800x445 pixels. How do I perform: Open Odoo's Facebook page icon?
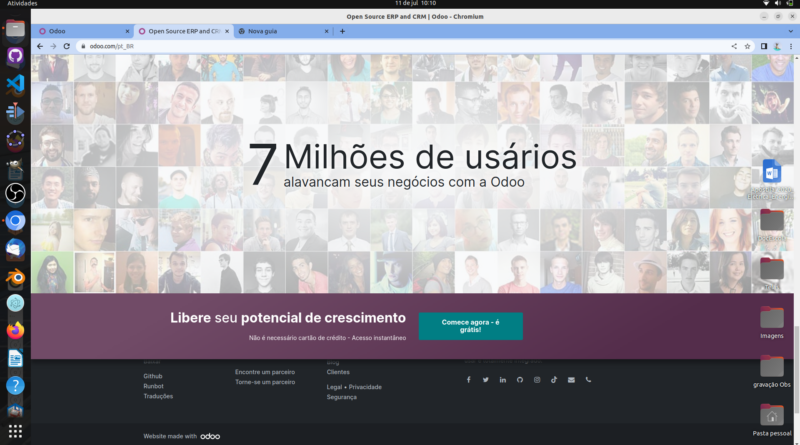[468, 380]
